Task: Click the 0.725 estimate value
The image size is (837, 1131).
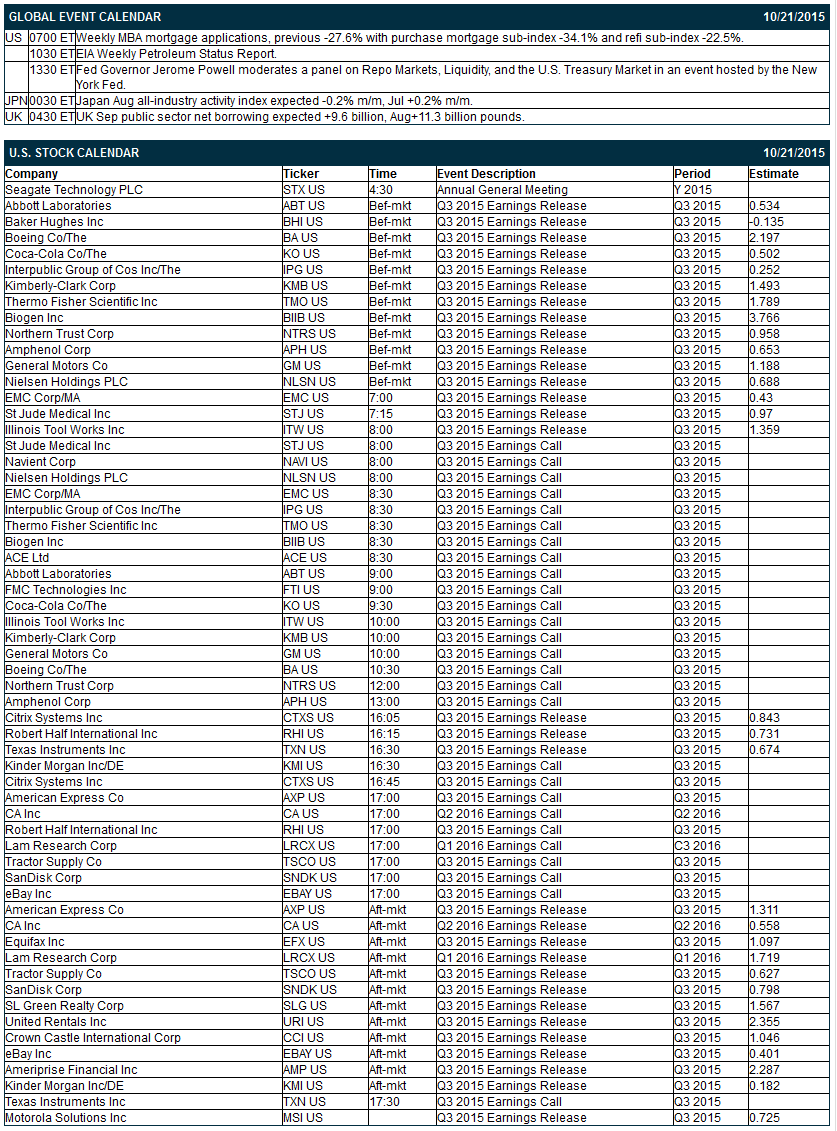Action: 764,1117
